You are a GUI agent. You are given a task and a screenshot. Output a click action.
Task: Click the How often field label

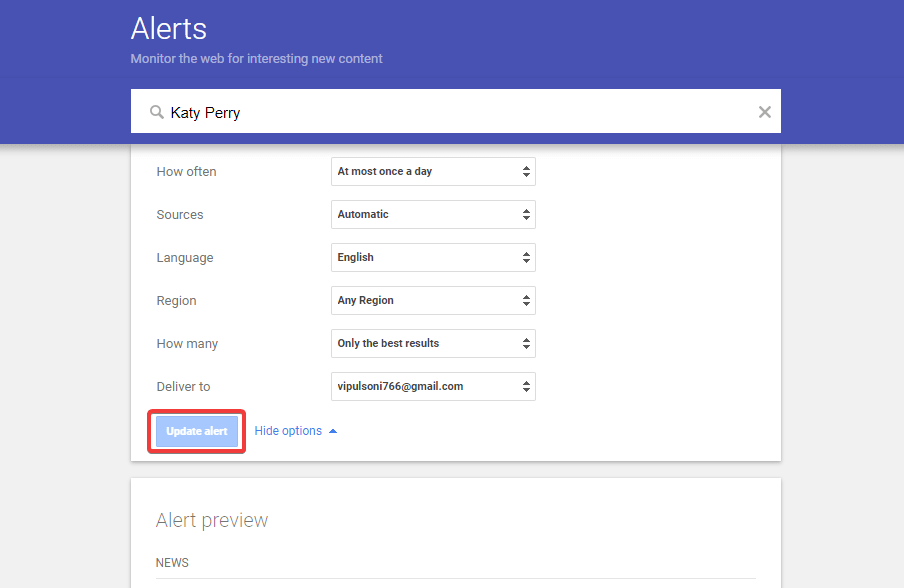pos(186,172)
